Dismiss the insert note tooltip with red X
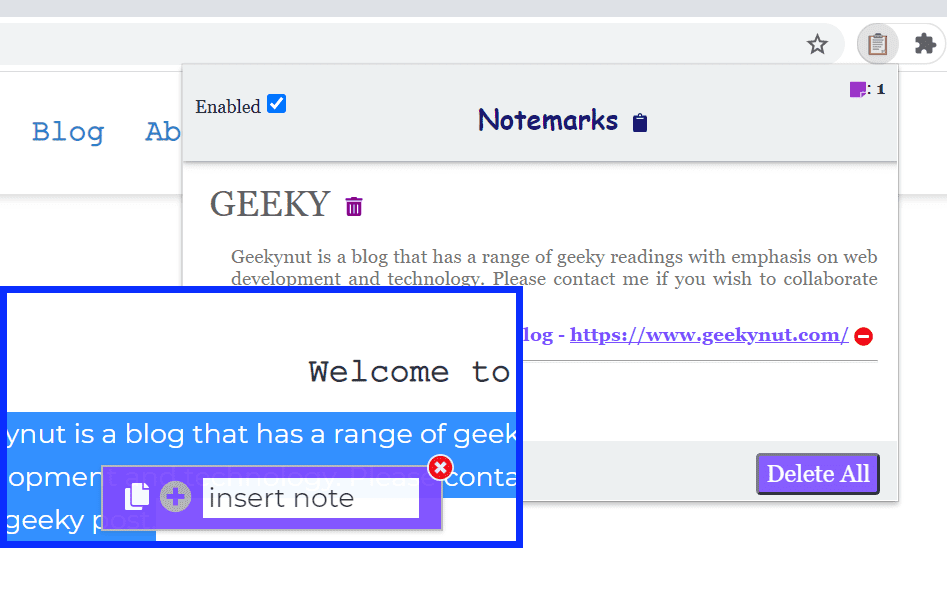 coord(439,466)
